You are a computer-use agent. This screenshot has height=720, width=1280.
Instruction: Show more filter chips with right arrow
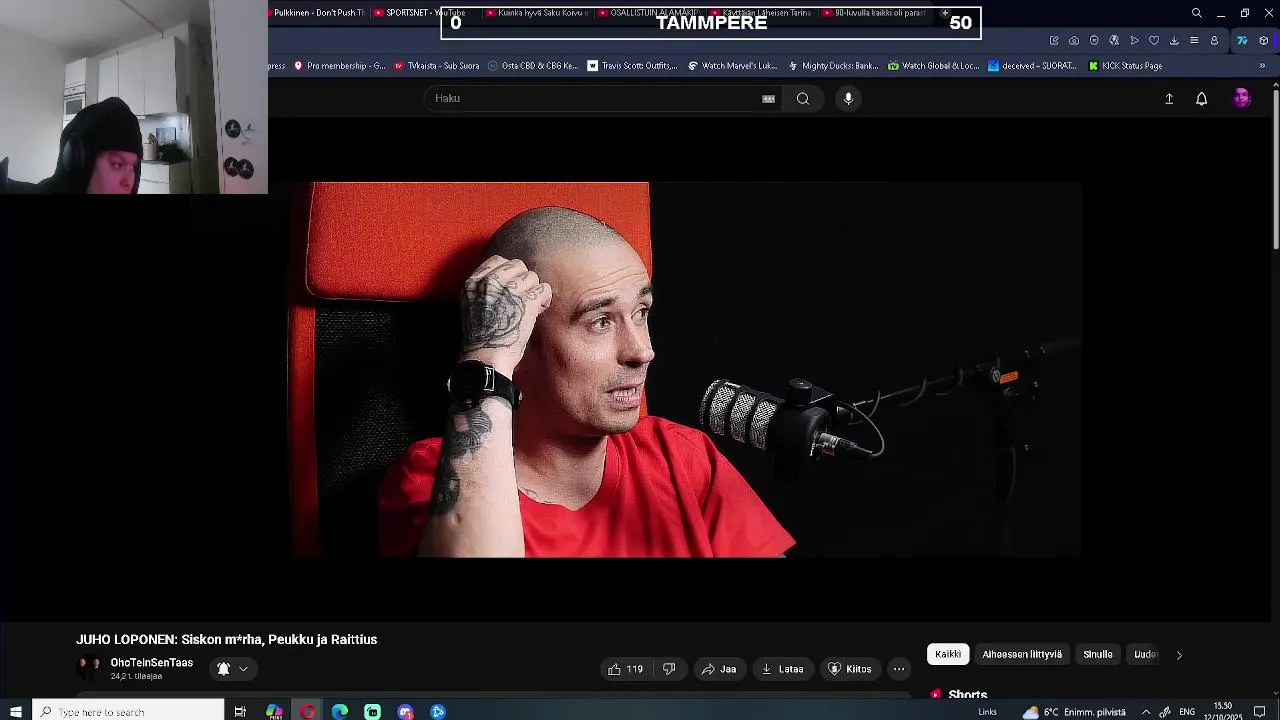1179,655
